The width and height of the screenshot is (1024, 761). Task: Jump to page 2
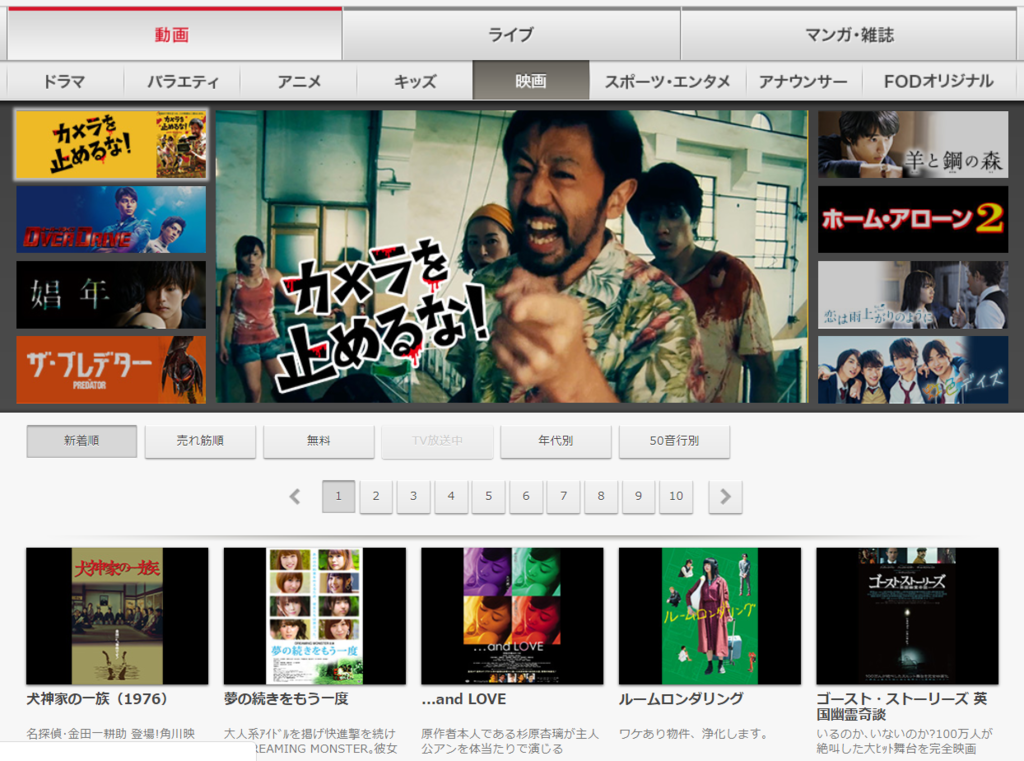click(376, 496)
